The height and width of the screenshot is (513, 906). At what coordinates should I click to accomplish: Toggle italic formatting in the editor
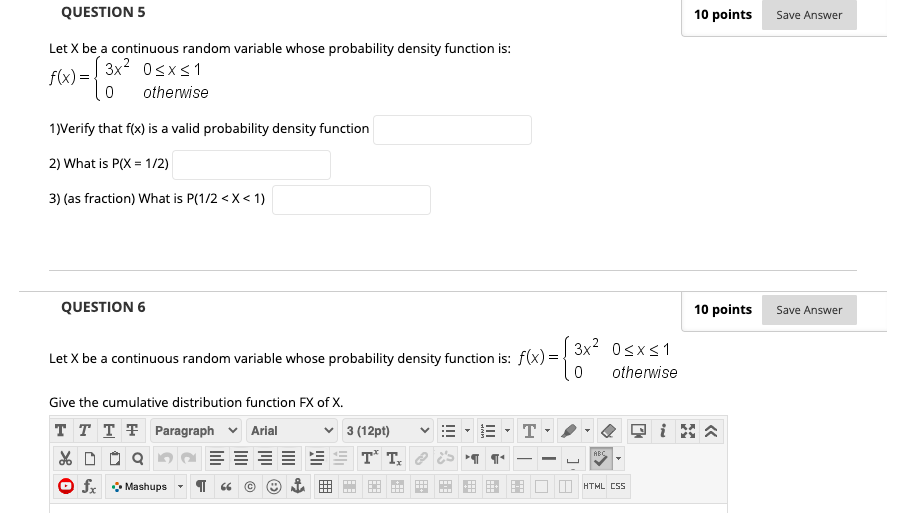point(84,431)
